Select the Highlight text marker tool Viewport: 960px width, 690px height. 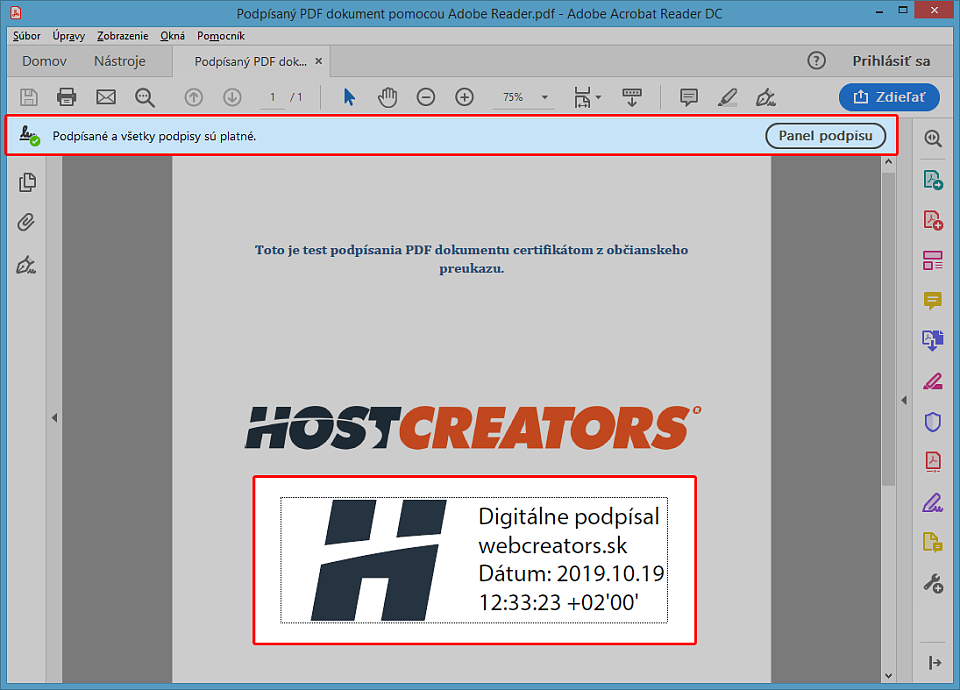tap(727, 97)
